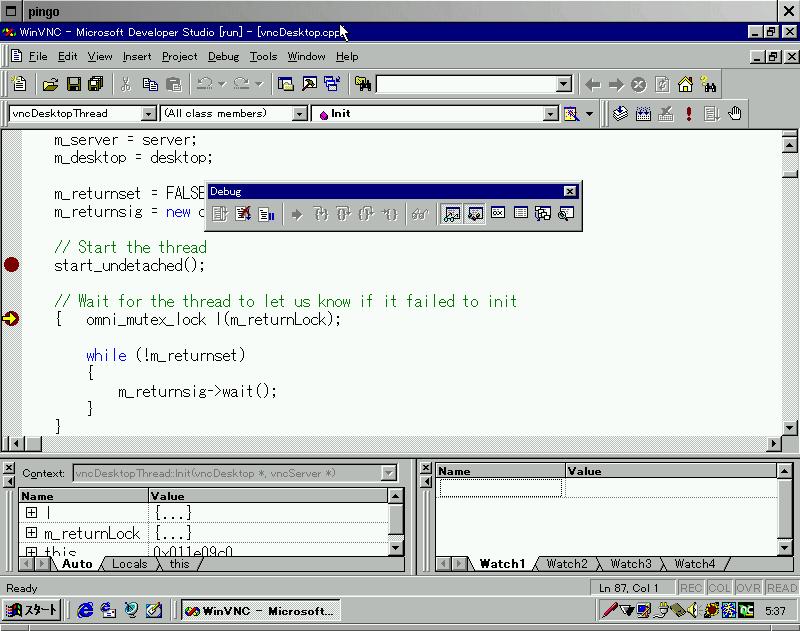Screen dimensions: 800x631
Task: Click Show Next Statement arrow in Debug toolbar
Action: coord(297,214)
